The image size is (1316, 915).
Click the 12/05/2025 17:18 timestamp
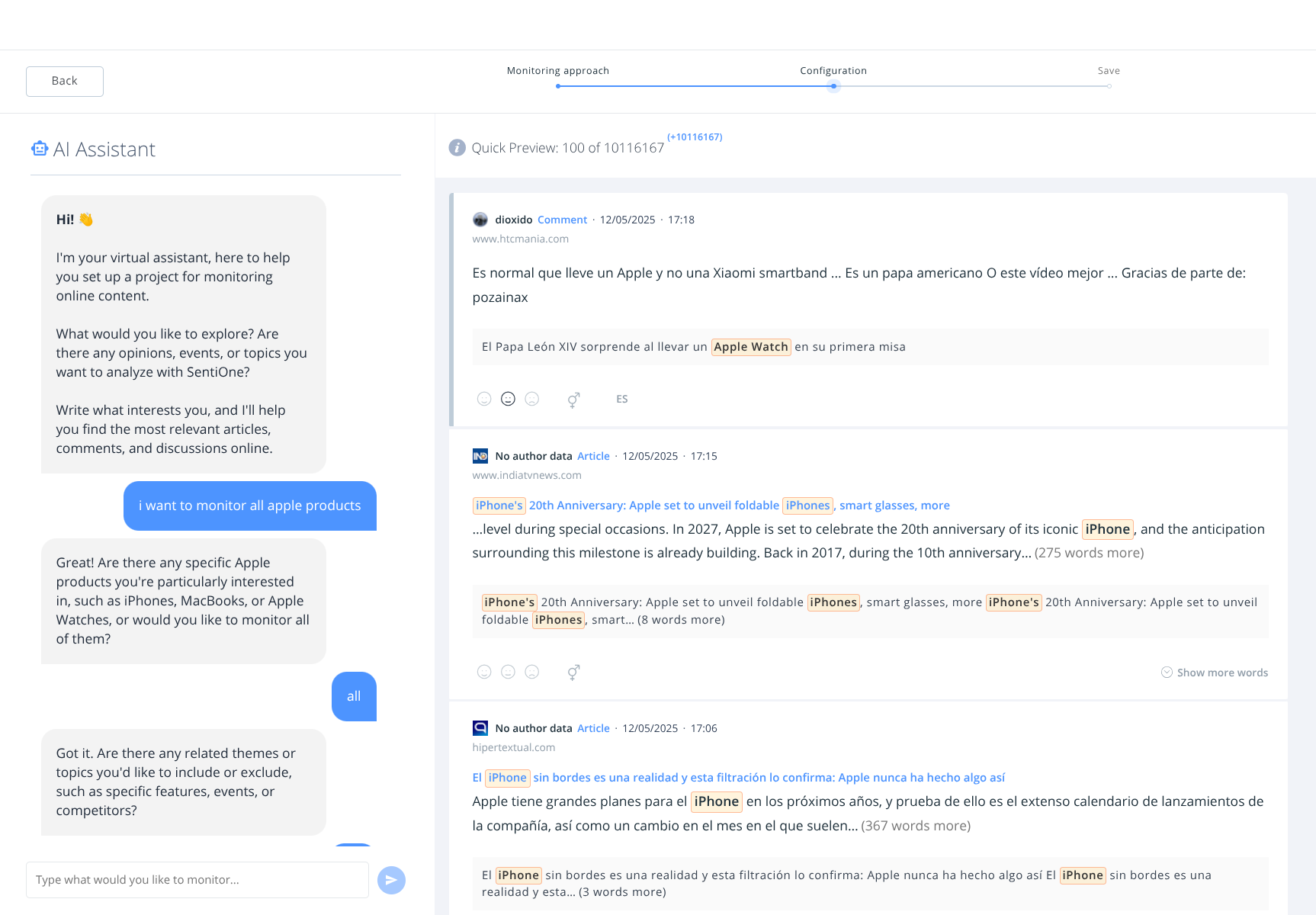coord(647,220)
